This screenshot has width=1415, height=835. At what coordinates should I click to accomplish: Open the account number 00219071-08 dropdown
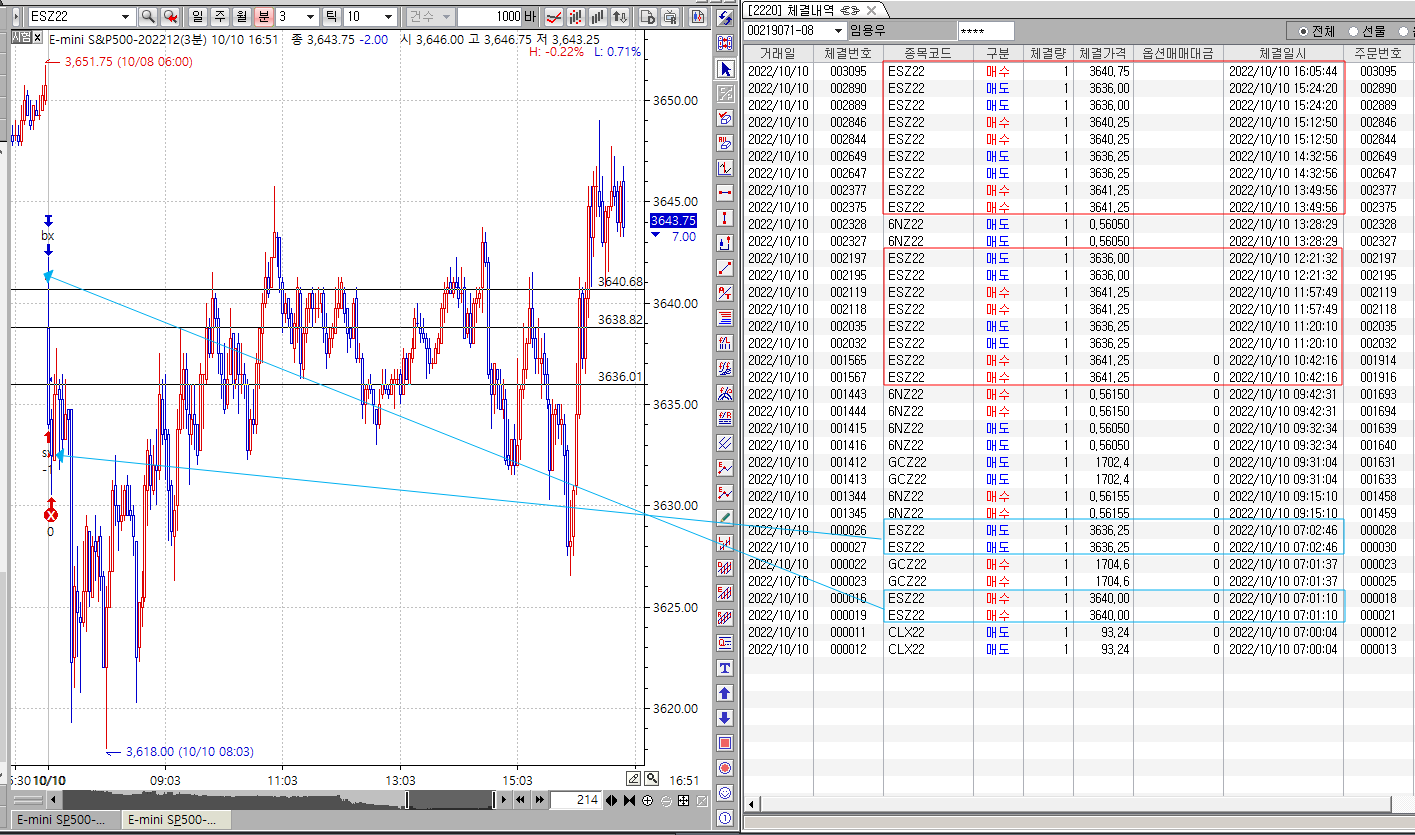point(837,31)
